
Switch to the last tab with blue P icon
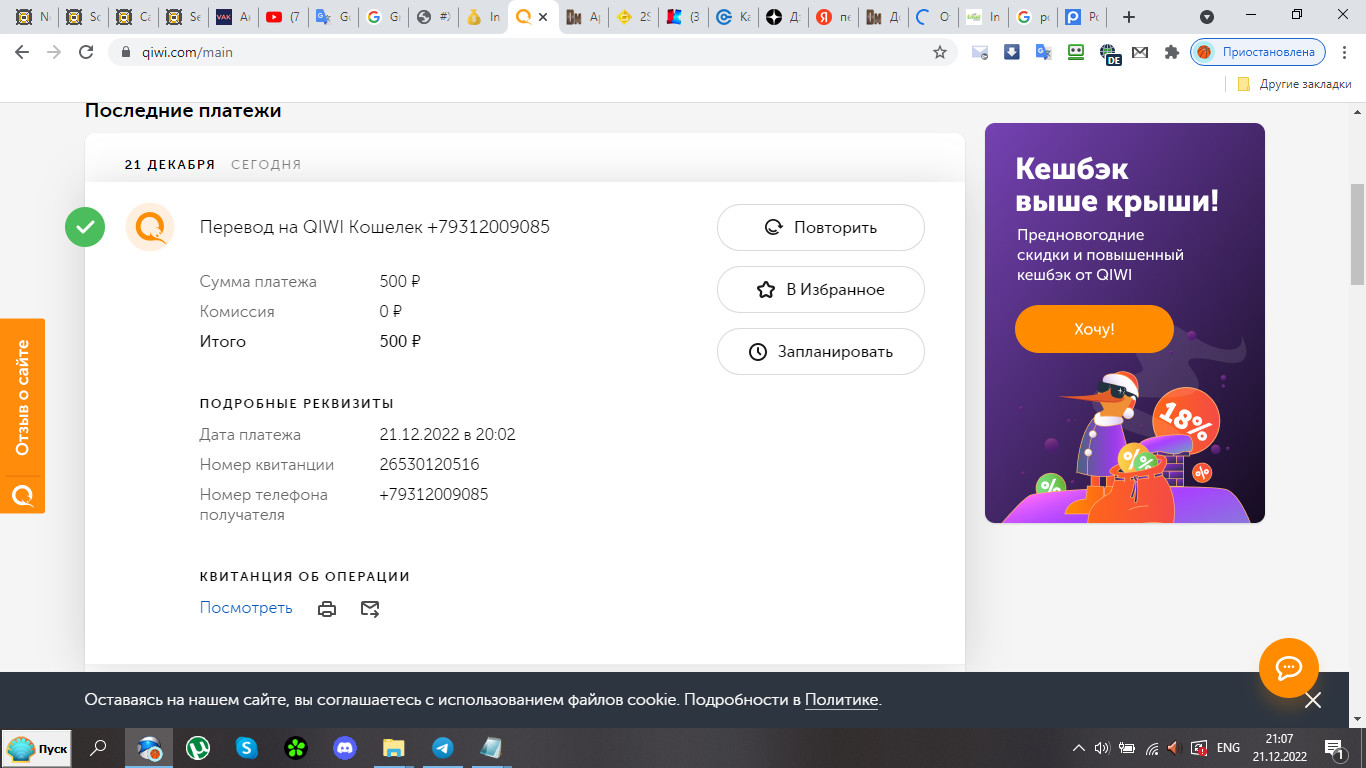click(x=1082, y=17)
